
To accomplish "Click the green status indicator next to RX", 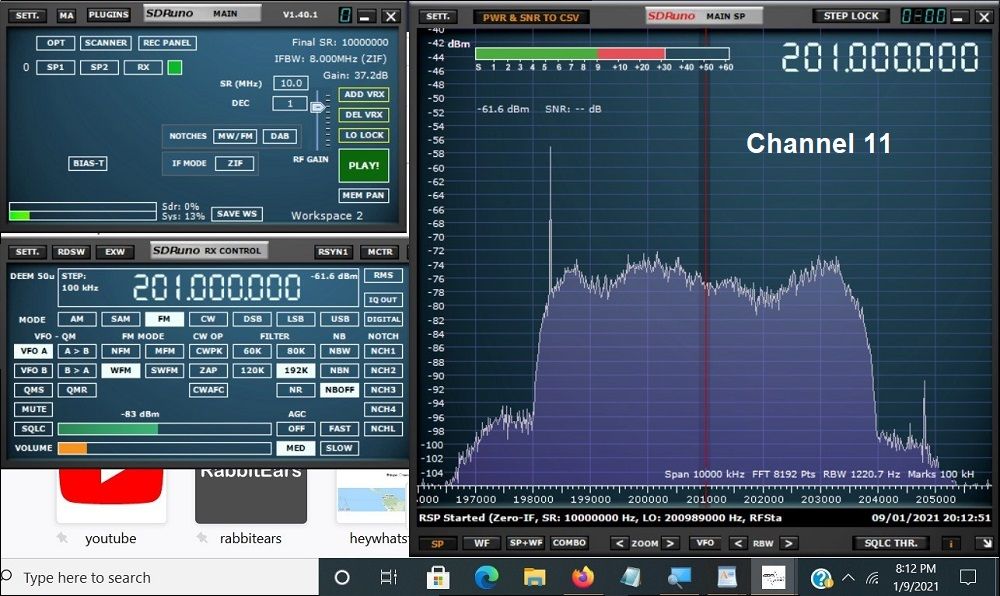I will tap(175, 67).
